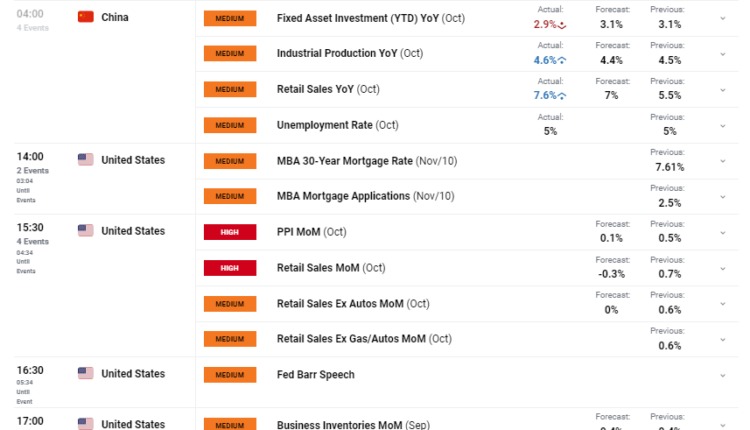Expand details for China Unemployment Rate

723,125
